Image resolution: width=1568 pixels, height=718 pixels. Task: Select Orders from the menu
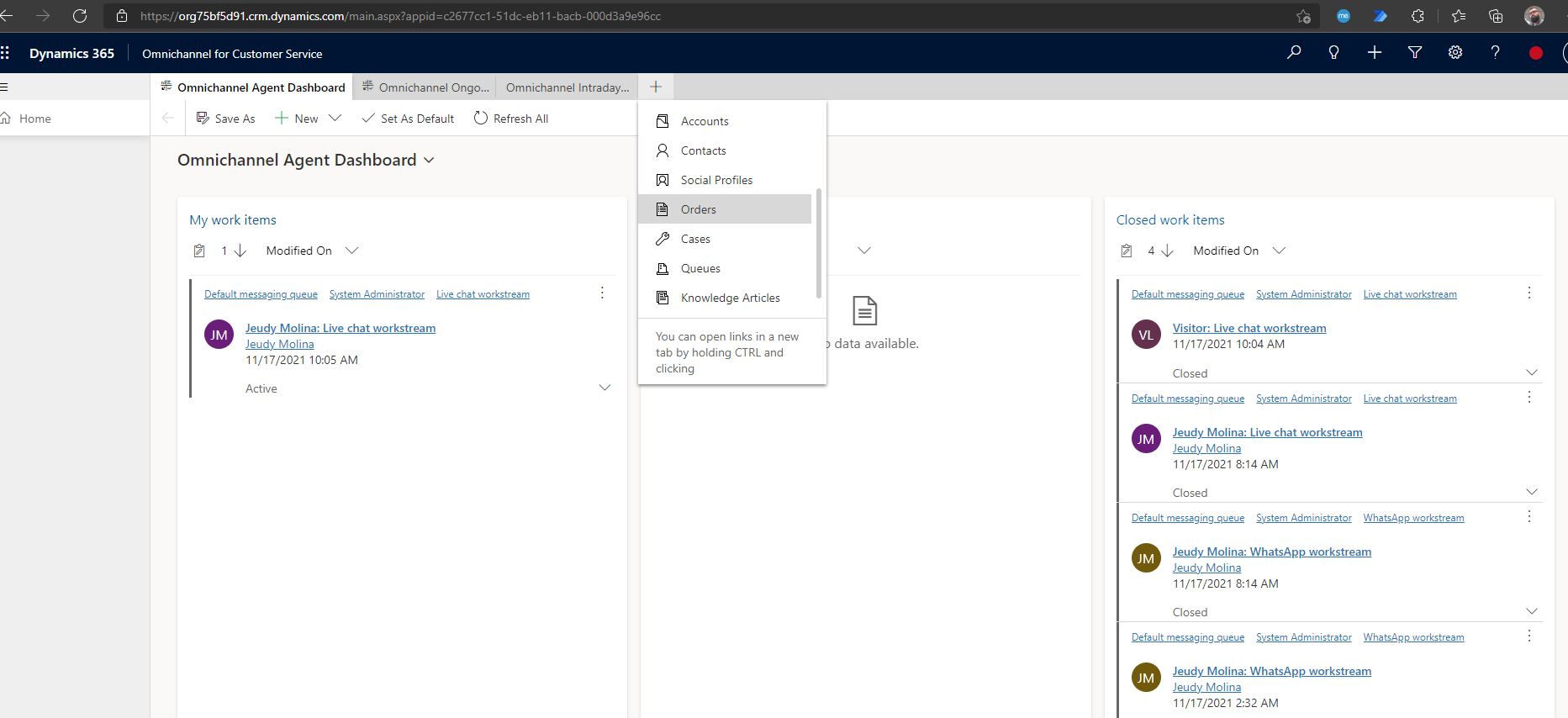click(725, 209)
